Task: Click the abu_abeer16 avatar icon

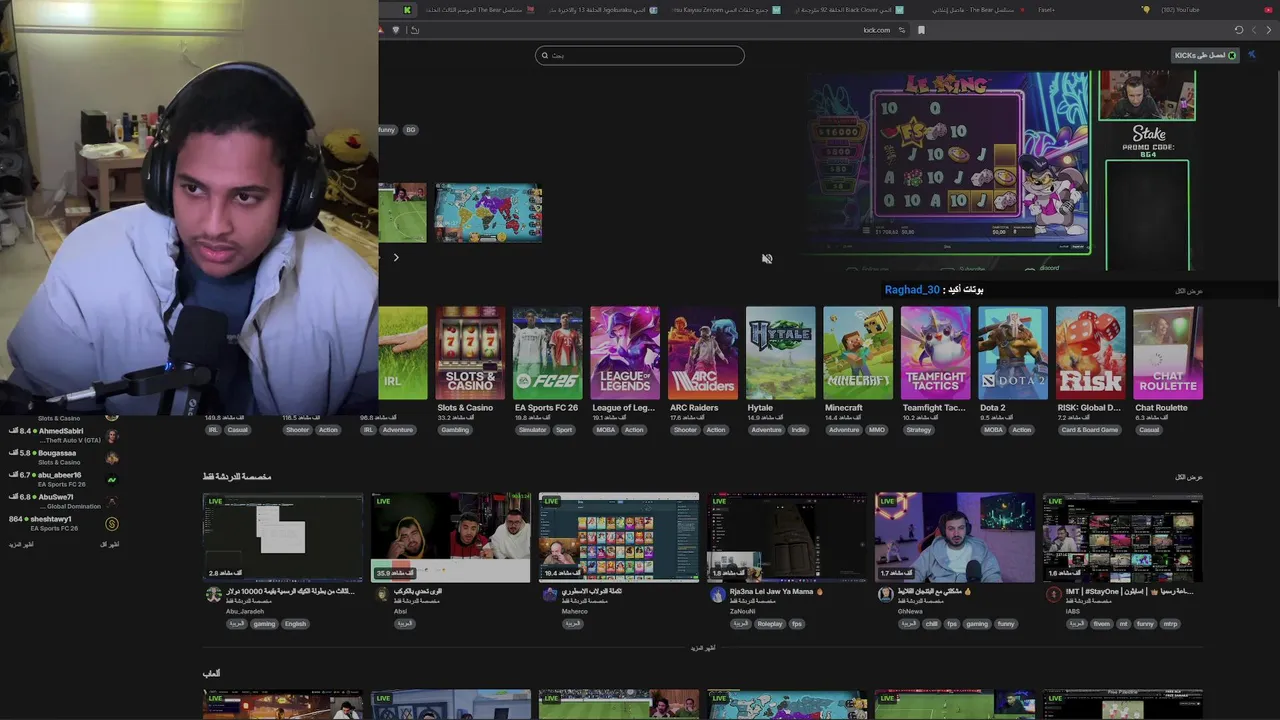Action: click(112, 479)
